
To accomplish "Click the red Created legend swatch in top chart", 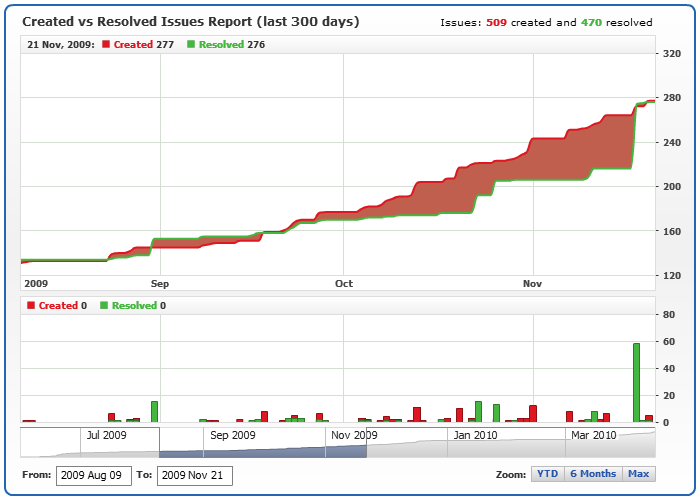I will point(106,45).
